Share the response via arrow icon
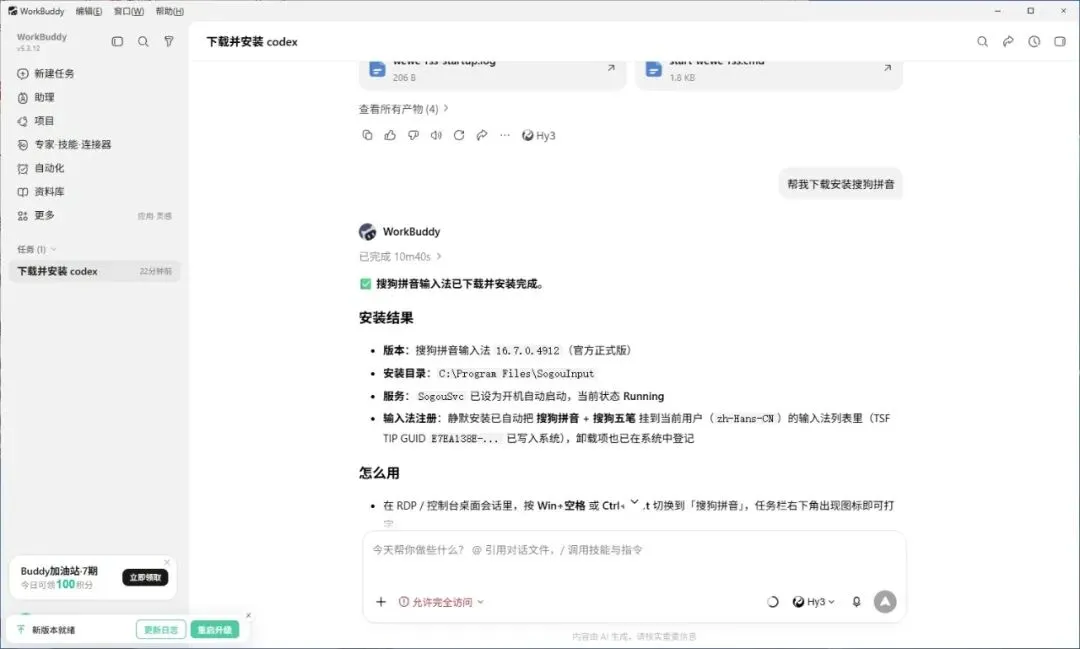 pos(482,135)
